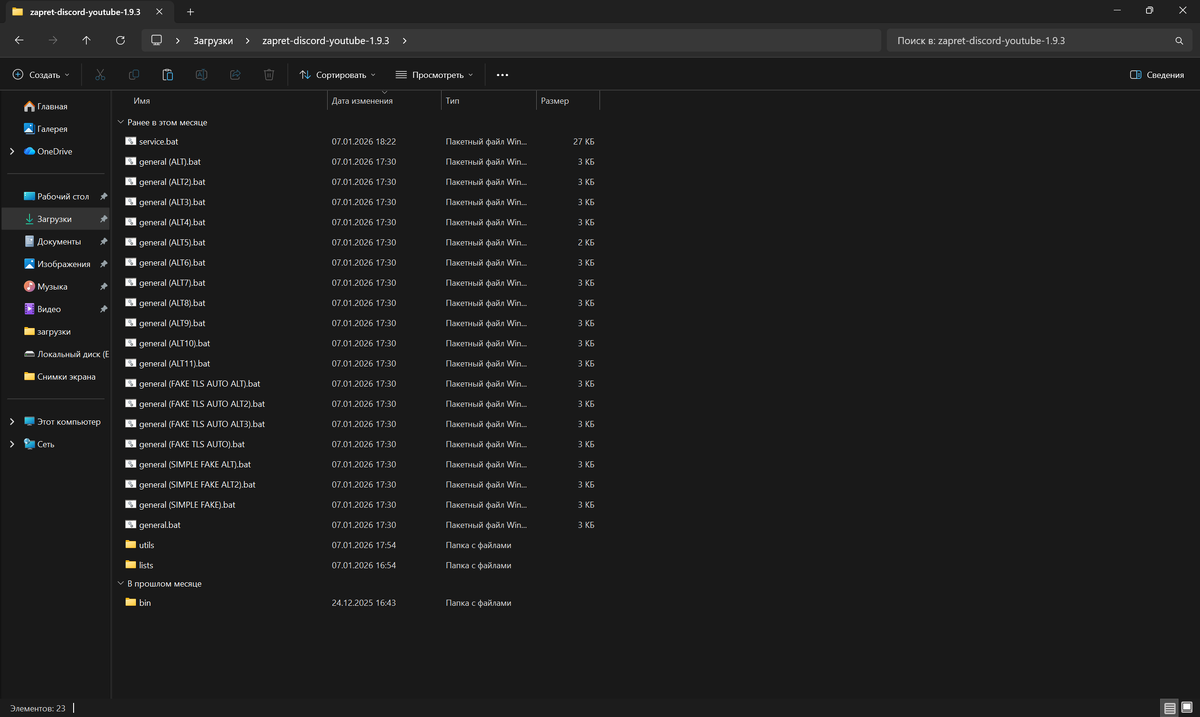Click the search magnifier icon
Viewport: 1200px width, 717px height.
[1179, 41]
